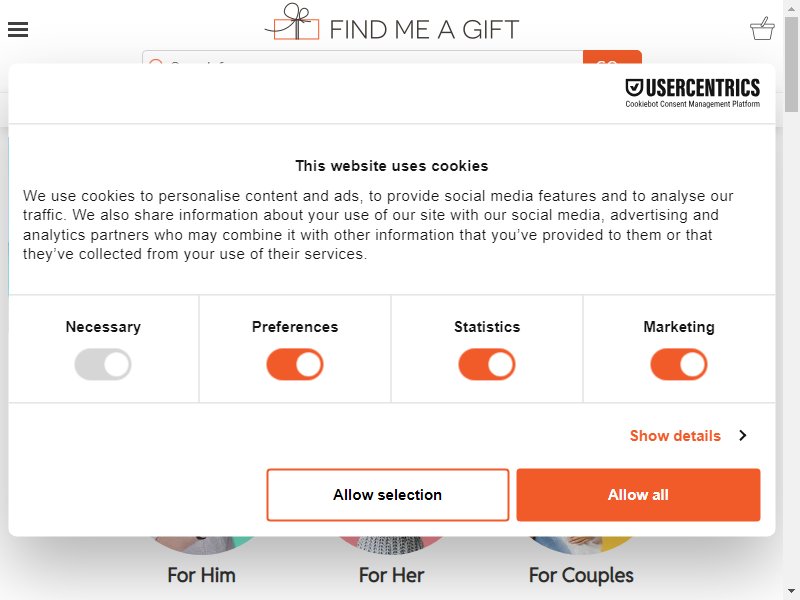Click the partially hidden search field
The height and width of the screenshot is (600, 800).
point(362,57)
